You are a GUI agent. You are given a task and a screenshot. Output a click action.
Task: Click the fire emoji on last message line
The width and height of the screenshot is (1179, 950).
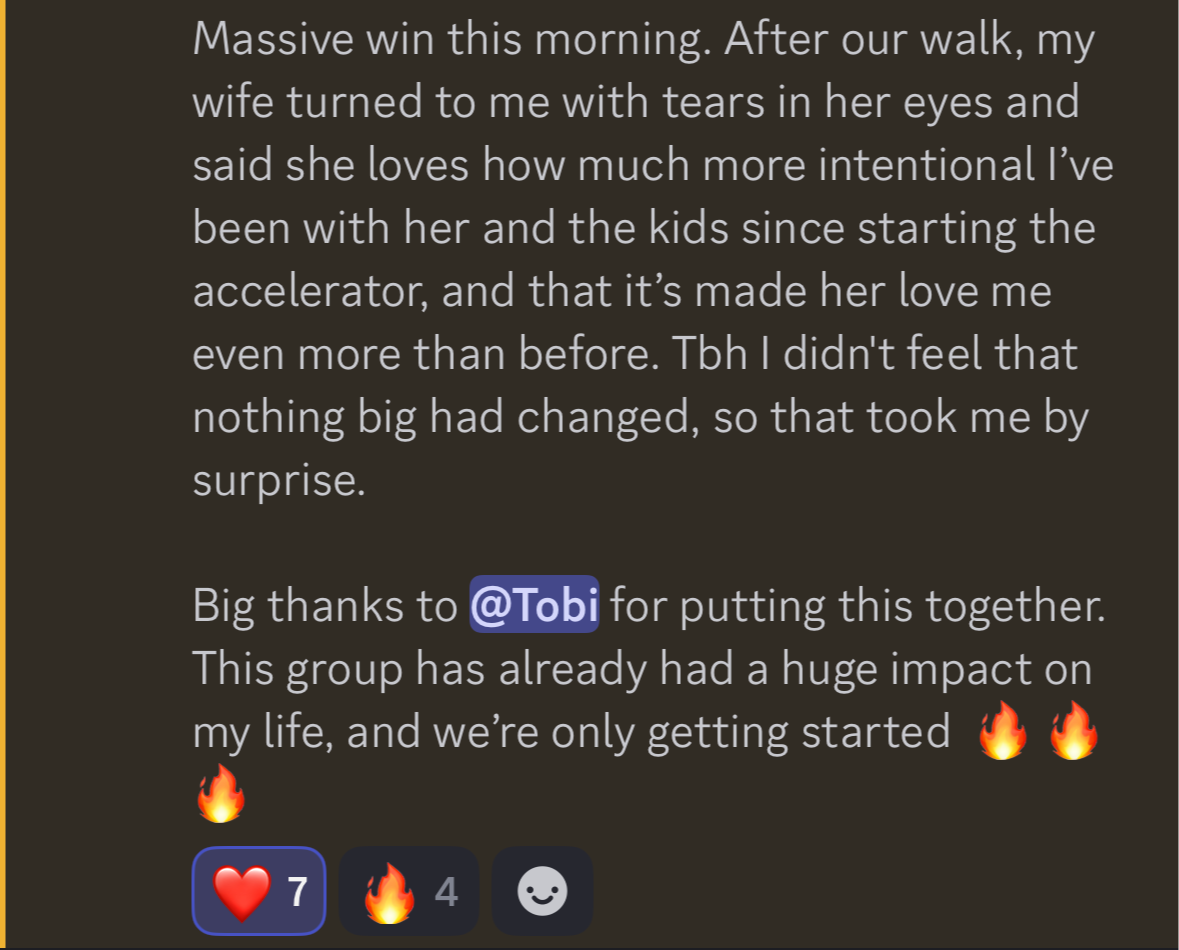coord(220,794)
